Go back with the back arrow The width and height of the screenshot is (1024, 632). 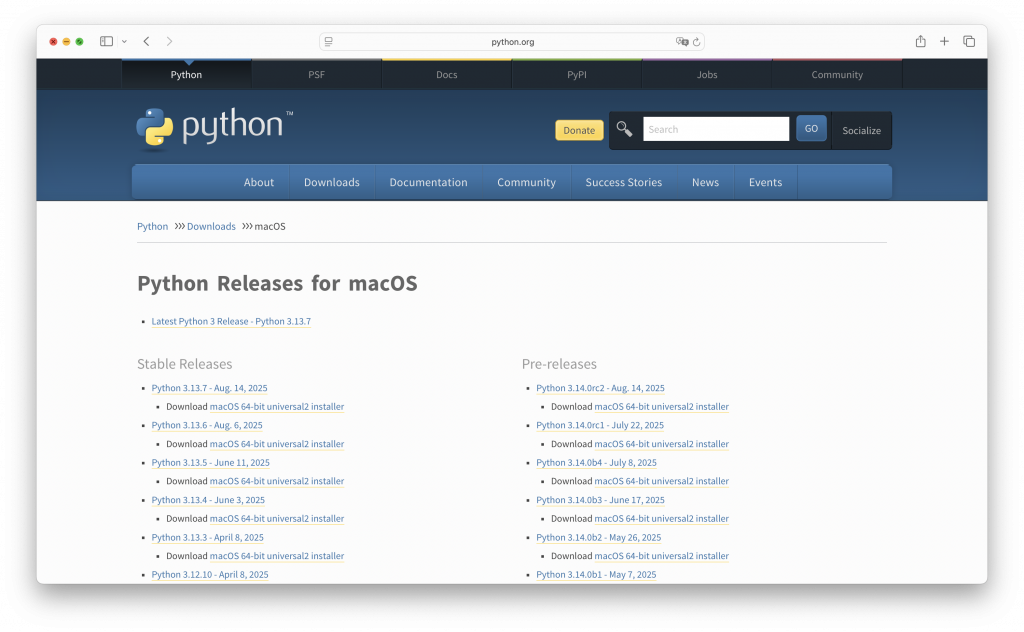click(146, 41)
